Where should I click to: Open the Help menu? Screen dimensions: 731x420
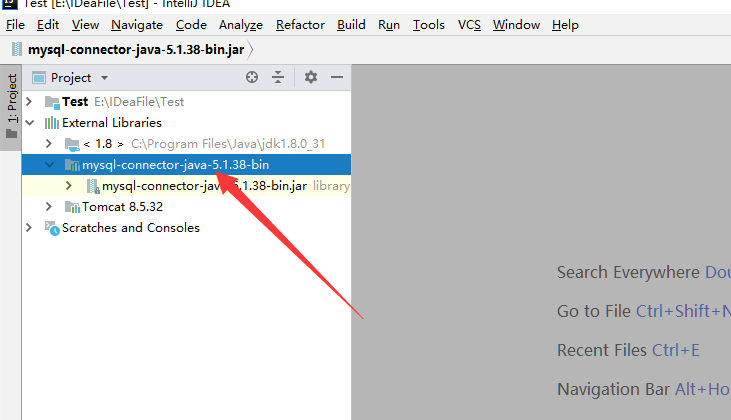pos(565,25)
